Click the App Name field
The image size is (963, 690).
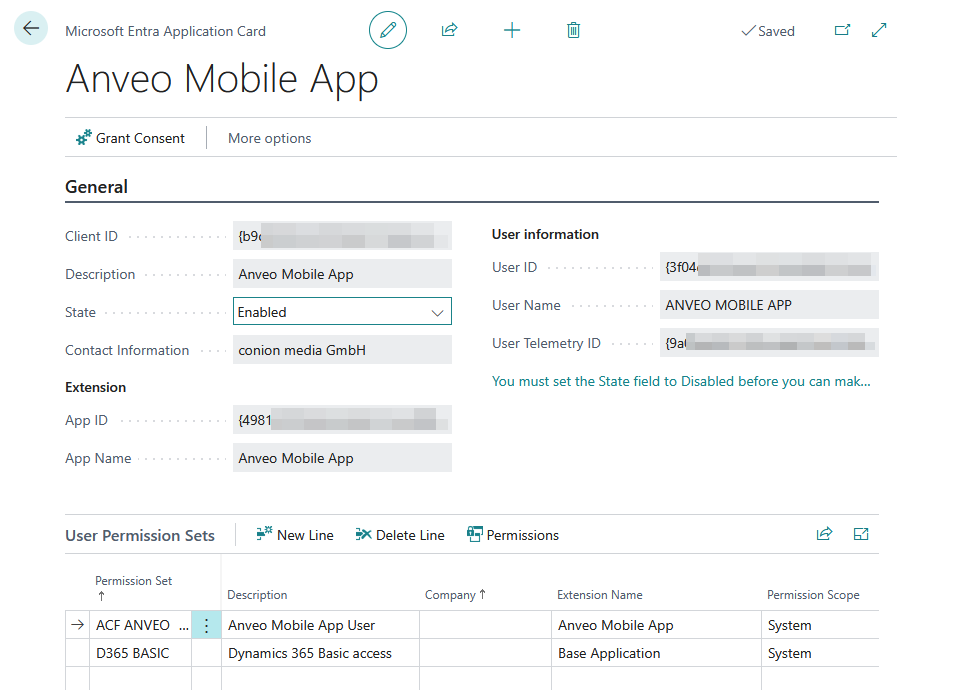tap(342, 458)
